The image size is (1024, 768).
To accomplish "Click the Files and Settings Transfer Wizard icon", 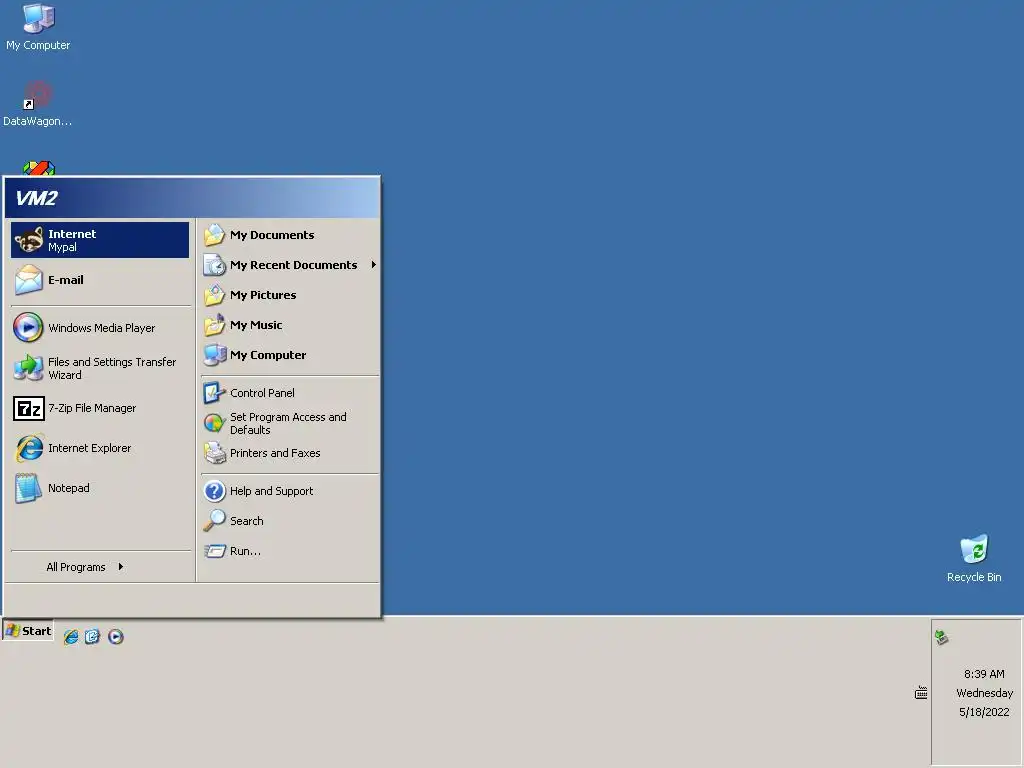I will click(29, 368).
